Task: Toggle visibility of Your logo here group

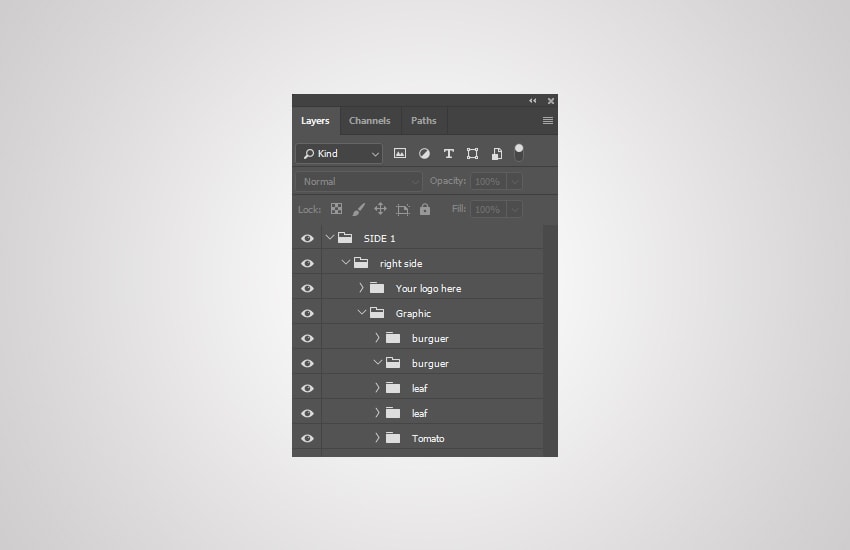Action: [x=307, y=288]
